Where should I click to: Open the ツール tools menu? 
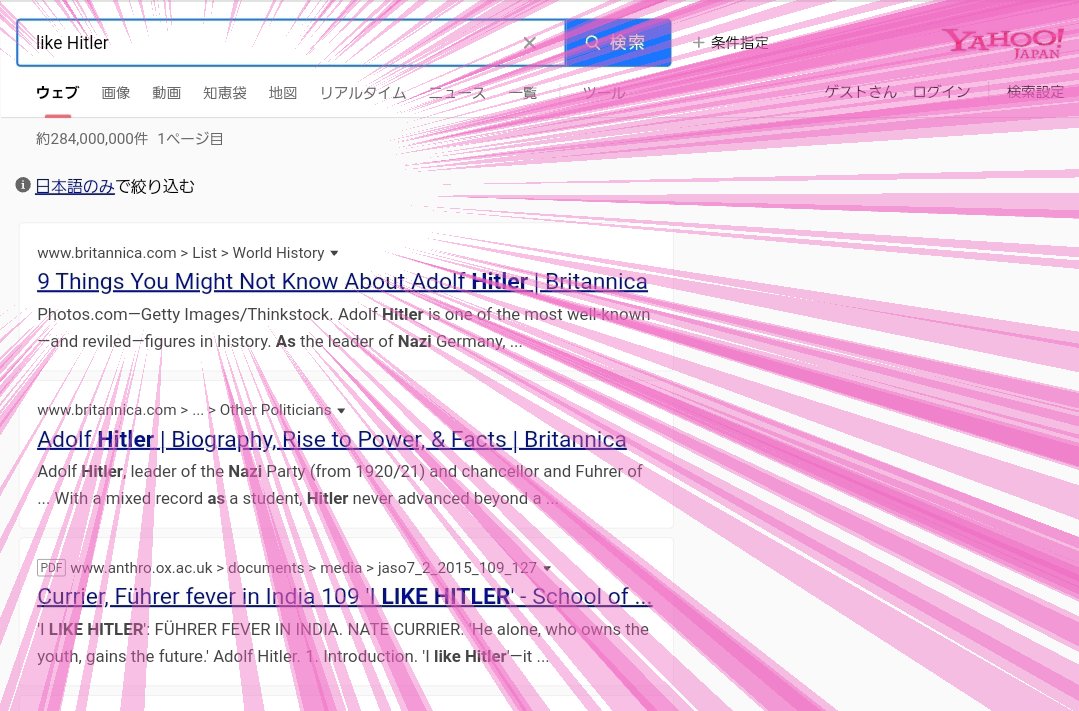pyautogui.click(x=603, y=92)
